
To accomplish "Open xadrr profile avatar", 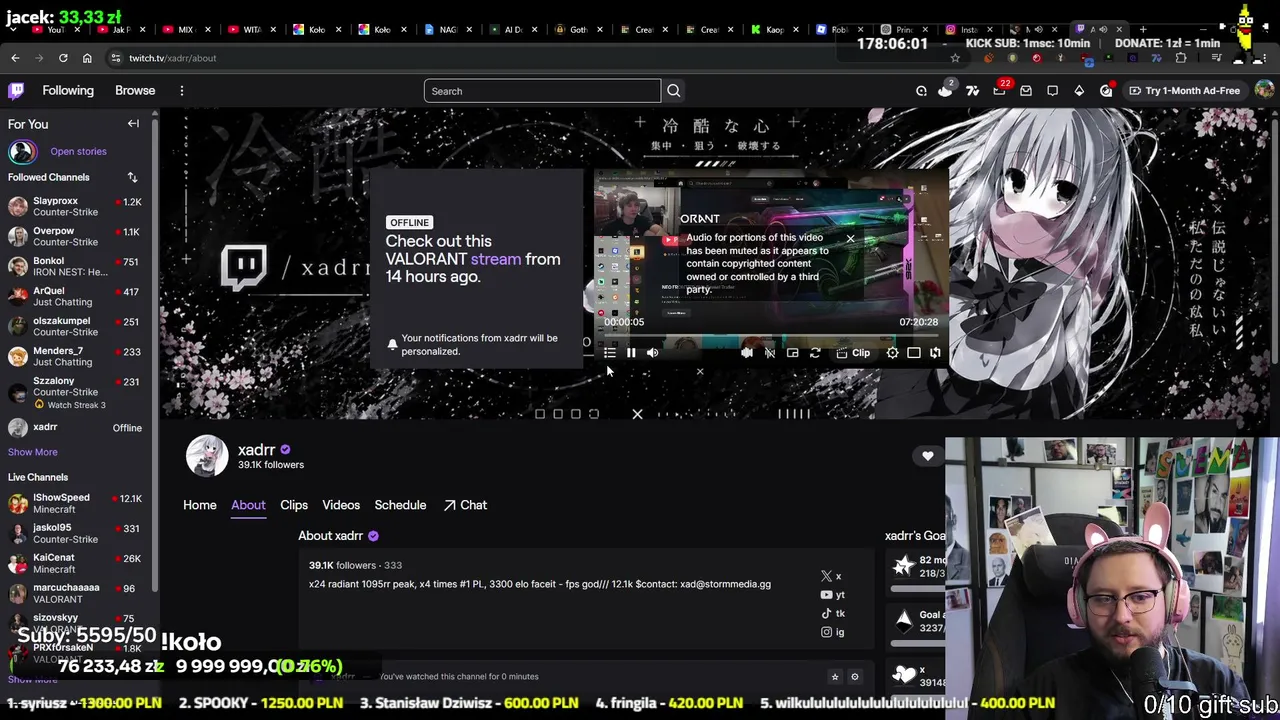I will 207,456.
